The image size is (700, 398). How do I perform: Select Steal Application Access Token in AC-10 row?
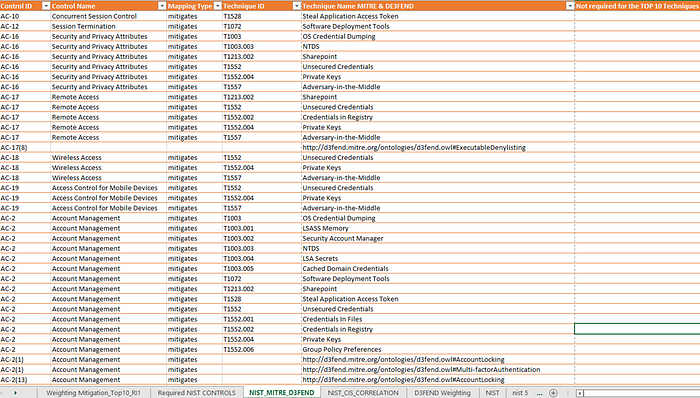(x=438, y=16)
